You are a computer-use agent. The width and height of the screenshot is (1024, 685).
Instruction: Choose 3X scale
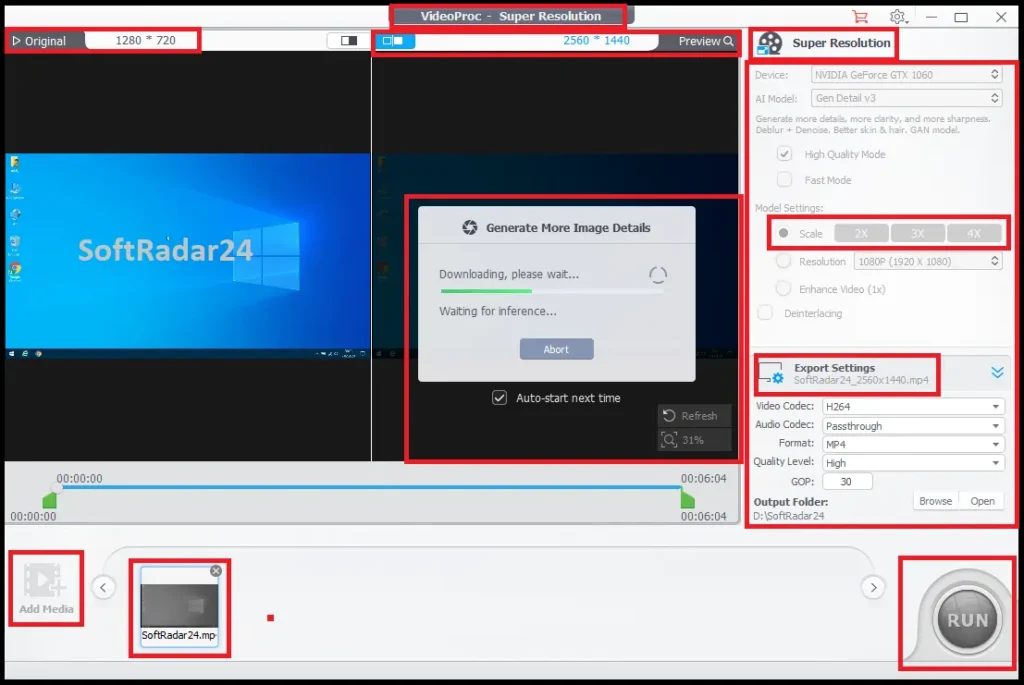[x=918, y=233]
